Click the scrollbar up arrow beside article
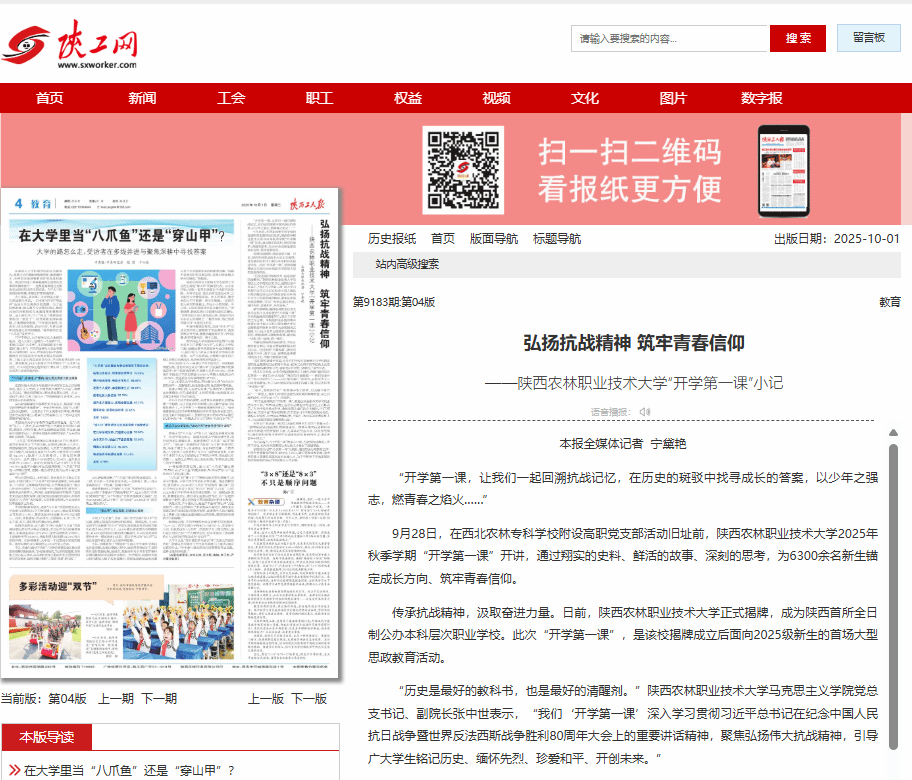 click(x=893, y=422)
